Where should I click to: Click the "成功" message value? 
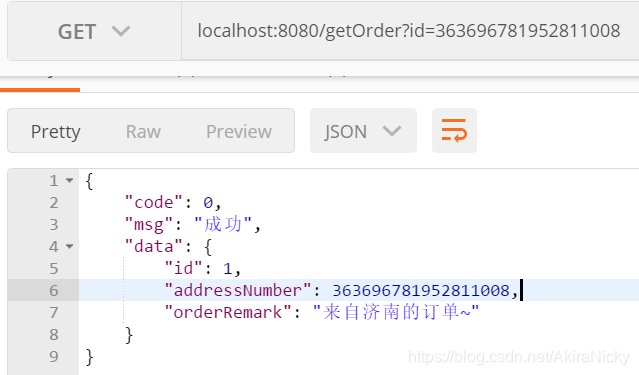(223, 224)
